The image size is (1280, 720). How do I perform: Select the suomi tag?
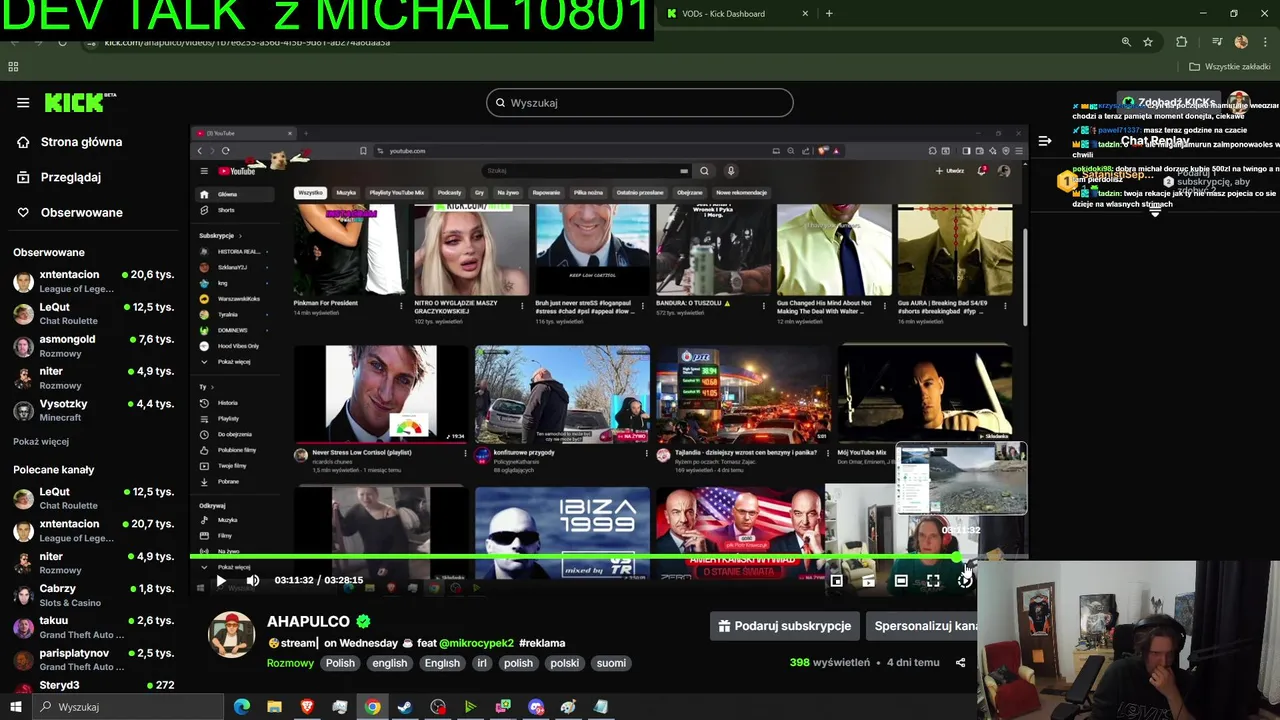(x=611, y=663)
